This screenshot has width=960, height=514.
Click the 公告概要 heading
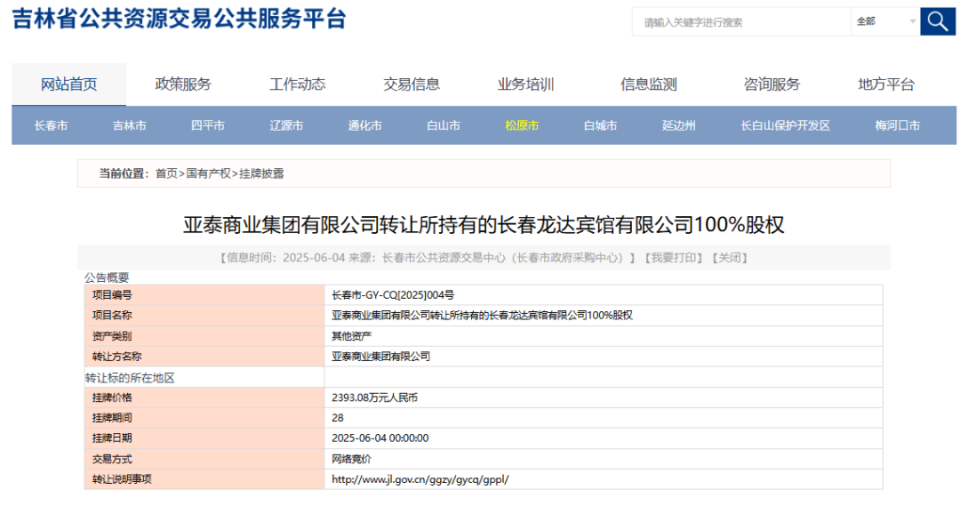107,278
